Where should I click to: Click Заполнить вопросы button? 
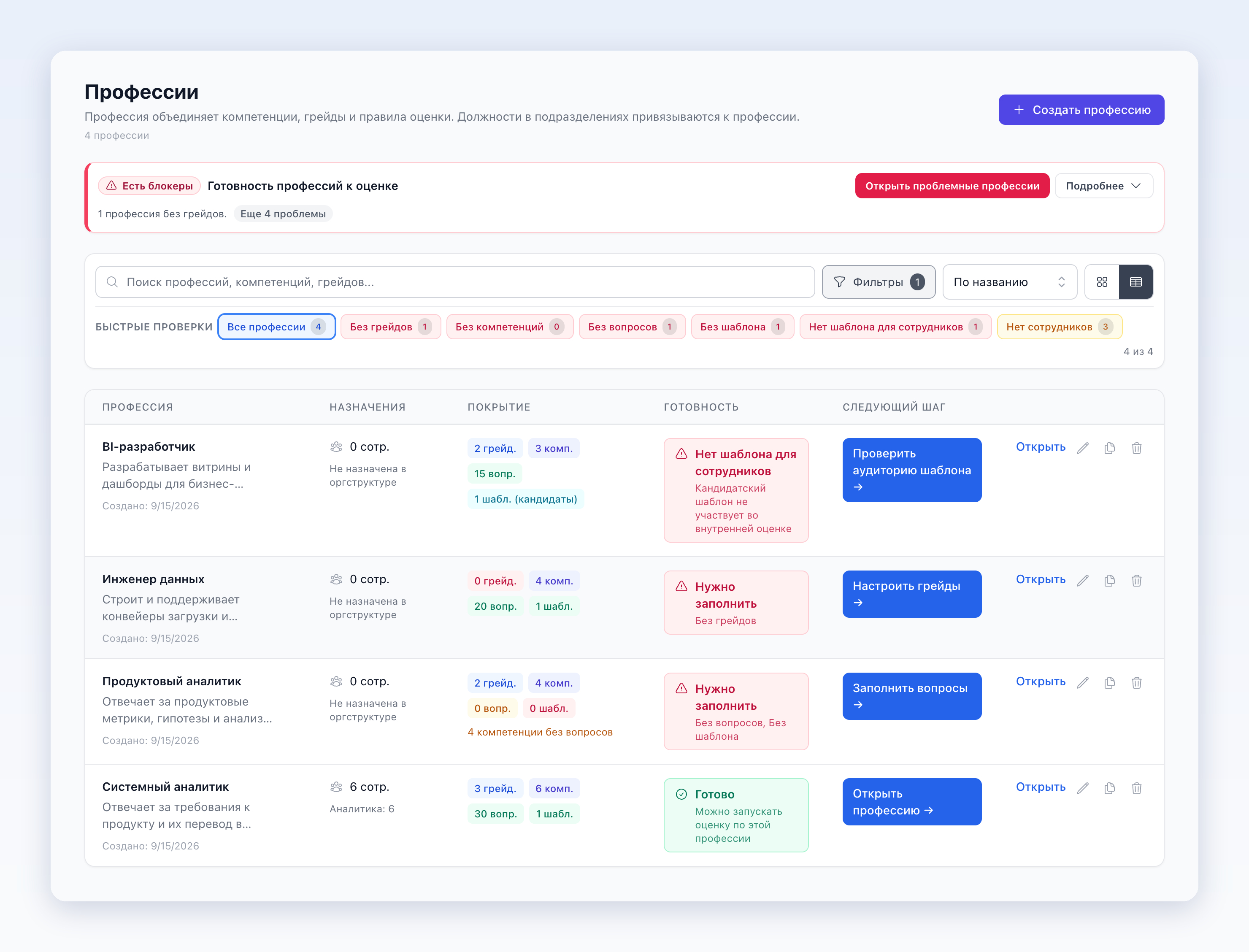tap(912, 696)
